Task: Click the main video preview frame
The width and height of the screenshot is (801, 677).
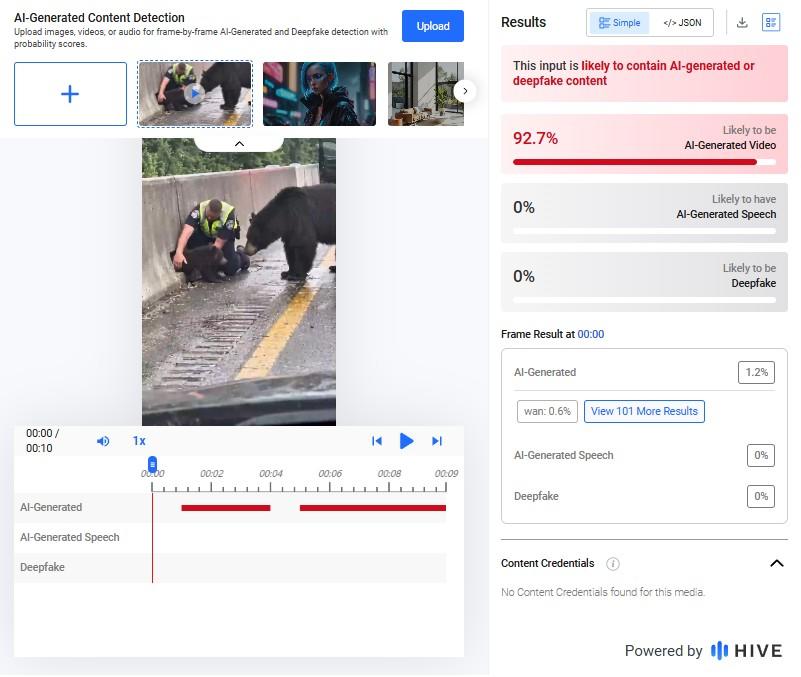Action: coord(239,282)
